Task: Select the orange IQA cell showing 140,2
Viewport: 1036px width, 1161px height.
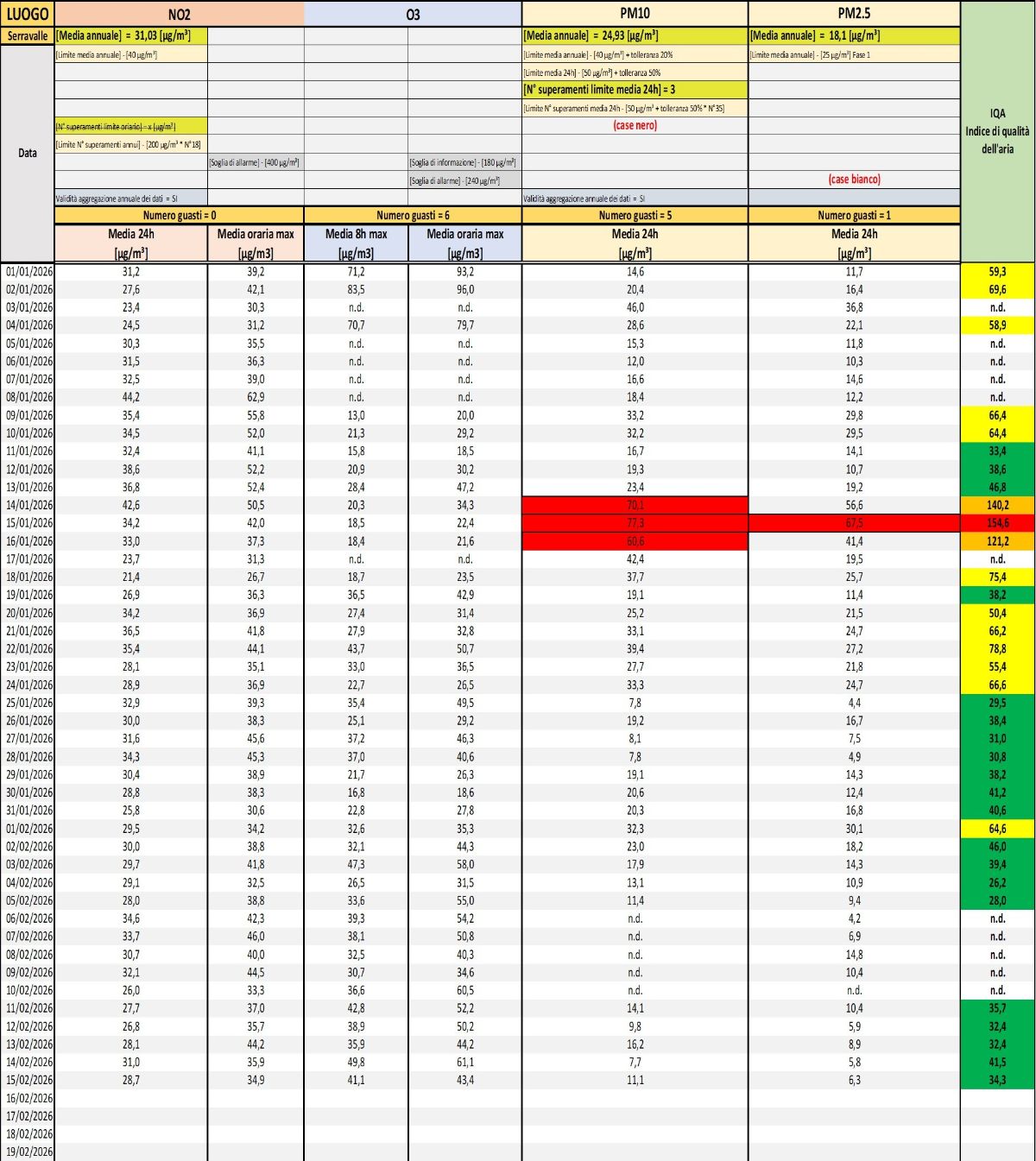Action: [997, 505]
